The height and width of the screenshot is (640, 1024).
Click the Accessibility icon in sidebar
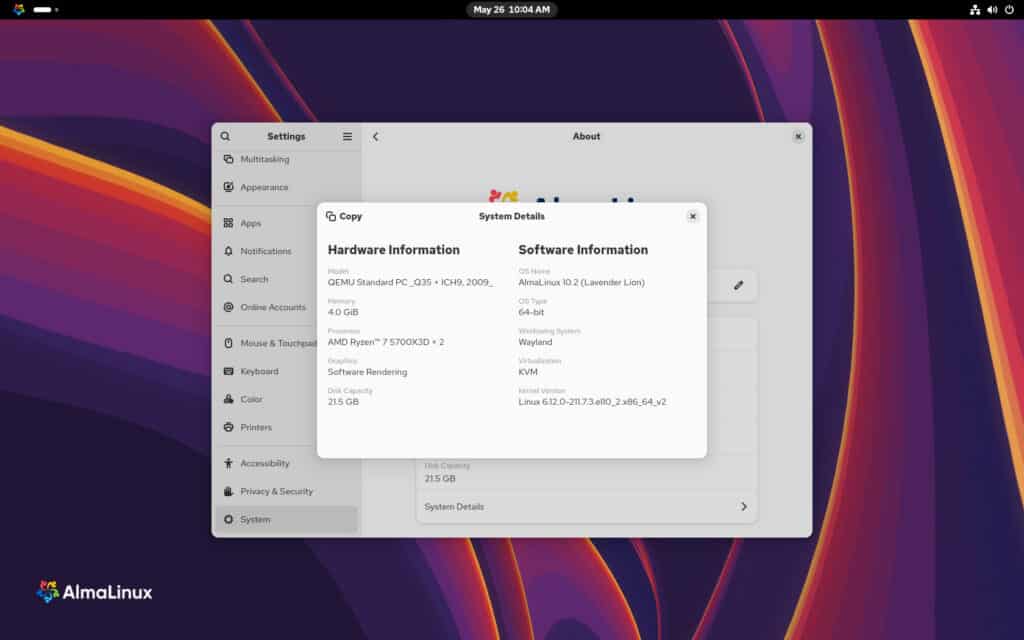229,464
